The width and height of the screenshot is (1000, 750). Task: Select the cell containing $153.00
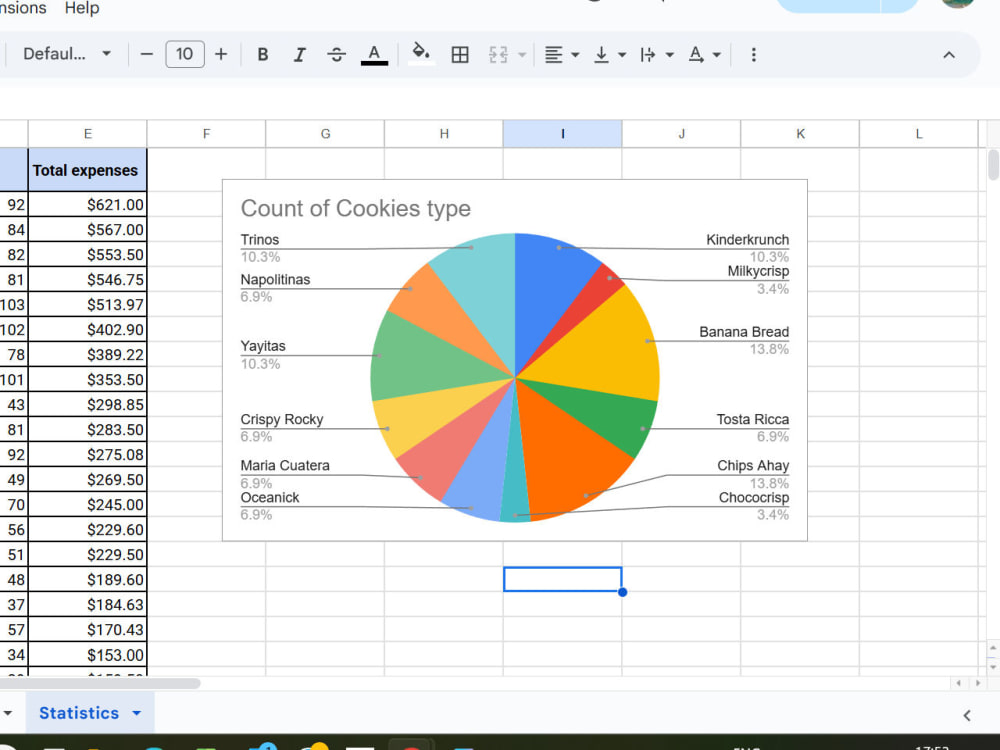point(88,655)
